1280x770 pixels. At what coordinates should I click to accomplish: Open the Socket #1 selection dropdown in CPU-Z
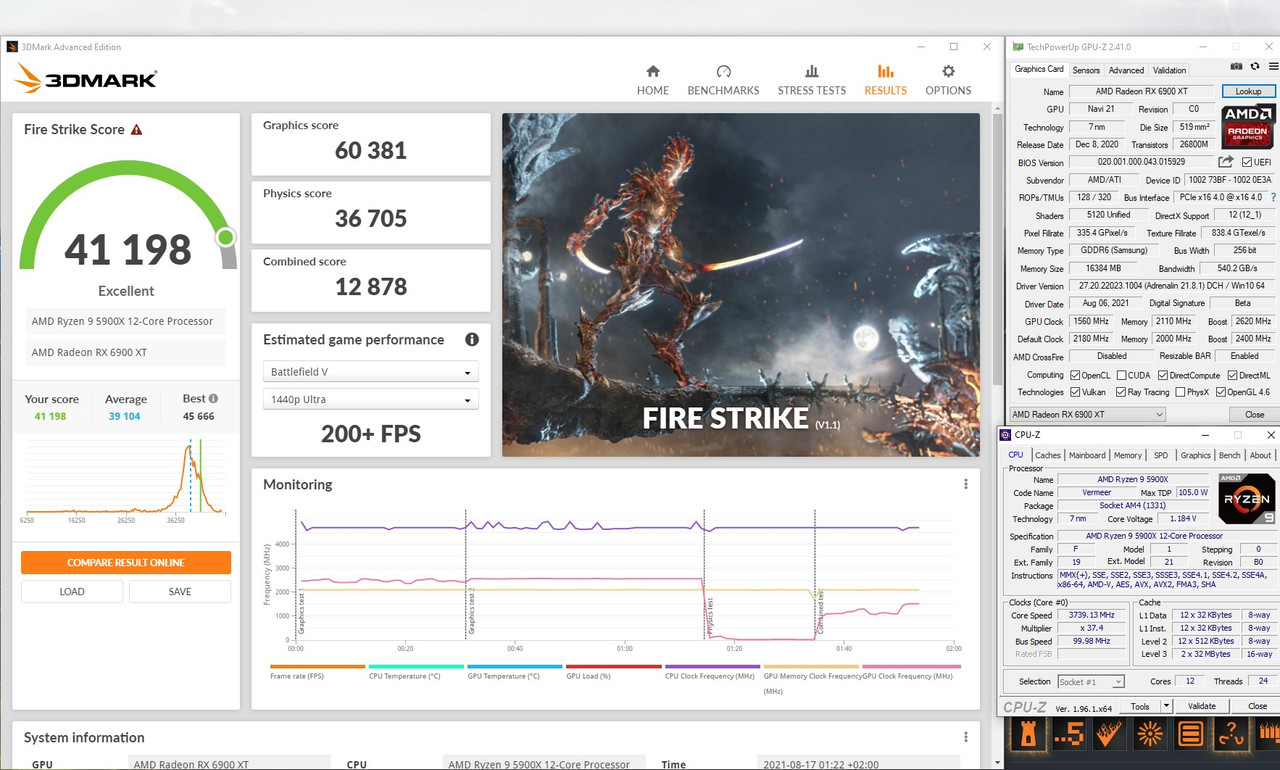point(1091,682)
